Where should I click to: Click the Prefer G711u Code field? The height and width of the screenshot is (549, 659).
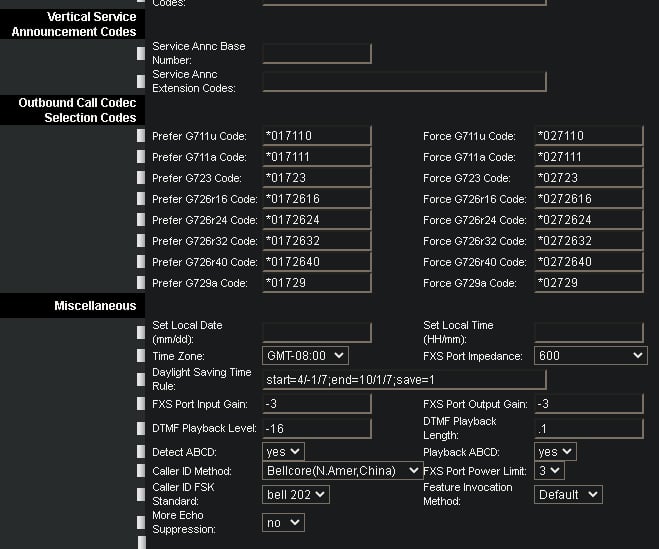click(317, 136)
